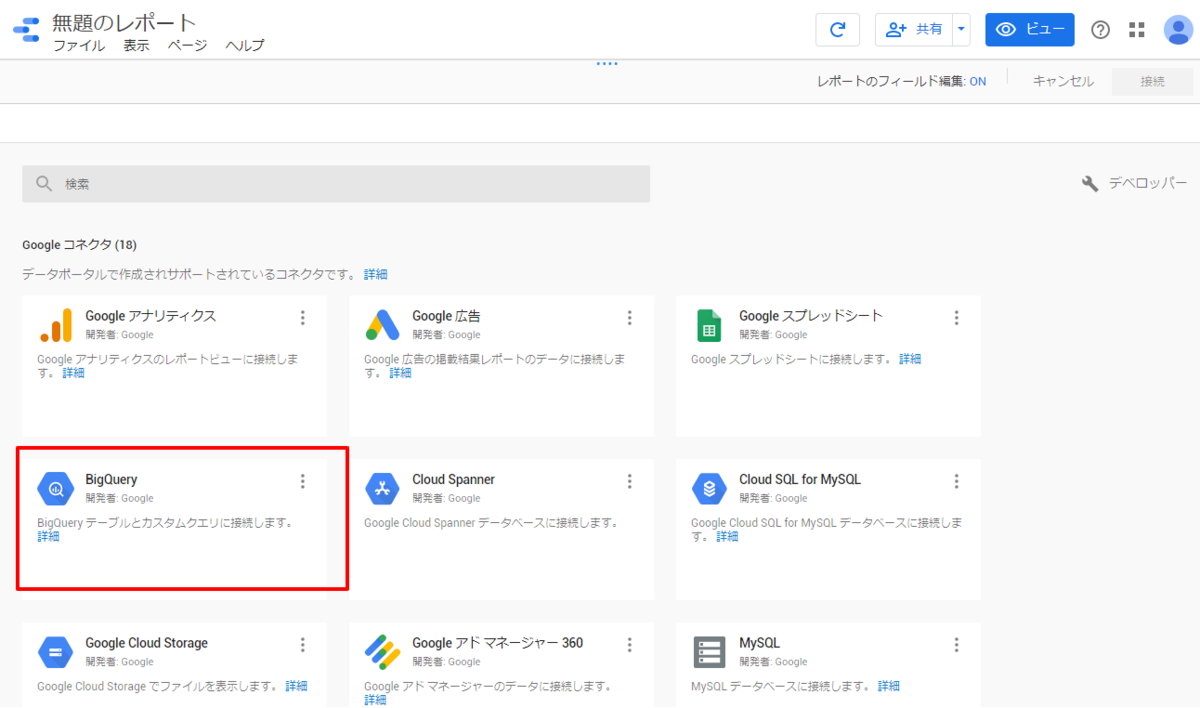The height and width of the screenshot is (708, 1200).
Task: Open the 詳細 link under BigQuery description
Action: click(x=48, y=536)
